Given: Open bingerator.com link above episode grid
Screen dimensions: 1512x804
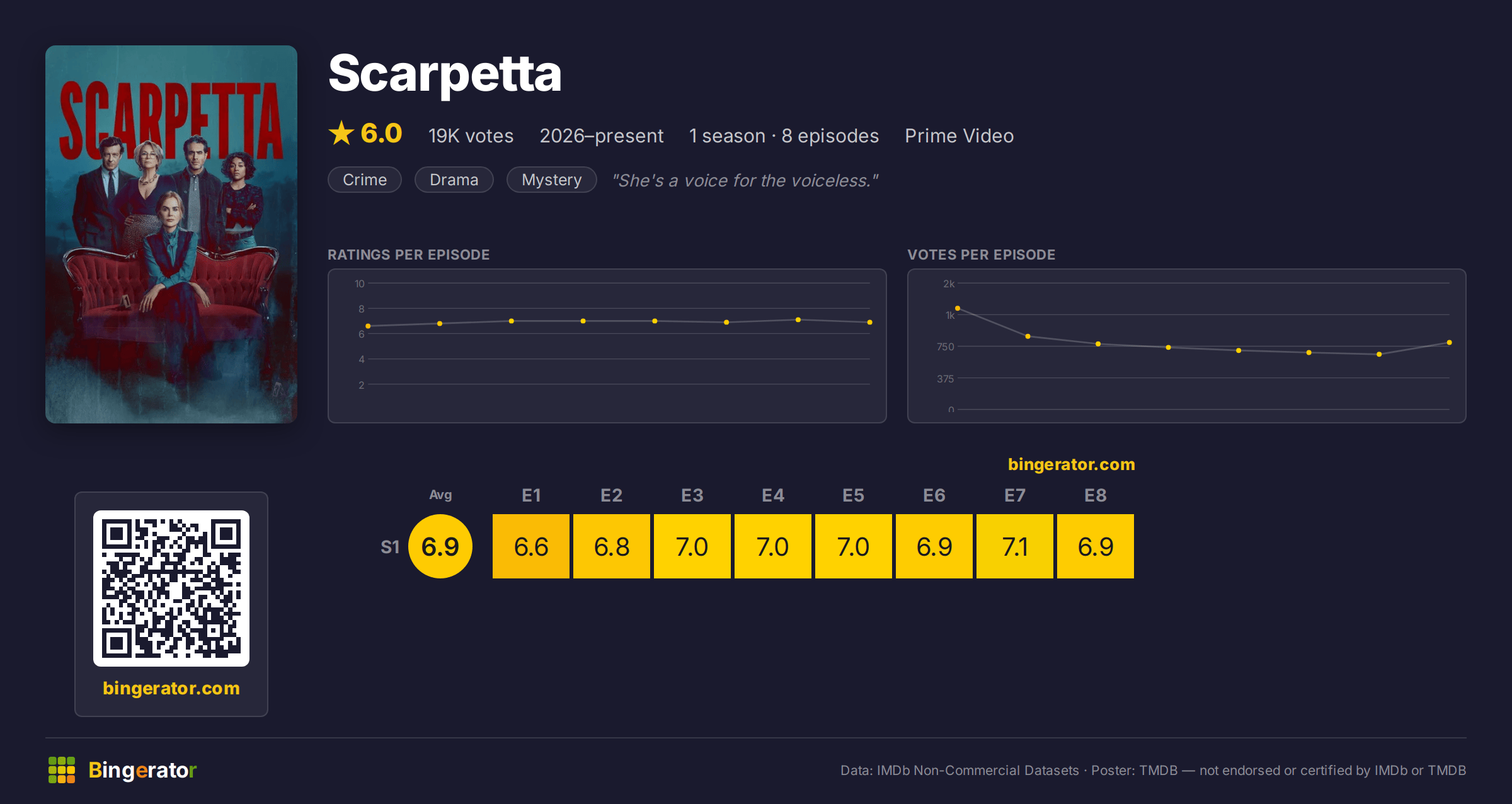Looking at the screenshot, I should pyautogui.click(x=1071, y=464).
